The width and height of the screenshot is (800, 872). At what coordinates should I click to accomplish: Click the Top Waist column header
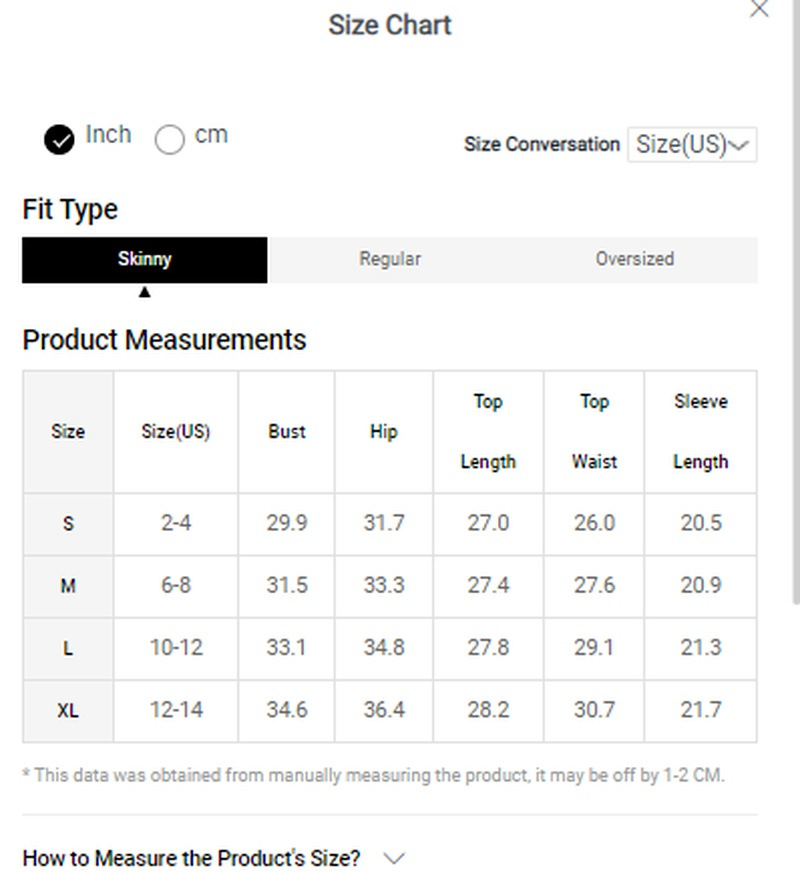[x=594, y=432]
